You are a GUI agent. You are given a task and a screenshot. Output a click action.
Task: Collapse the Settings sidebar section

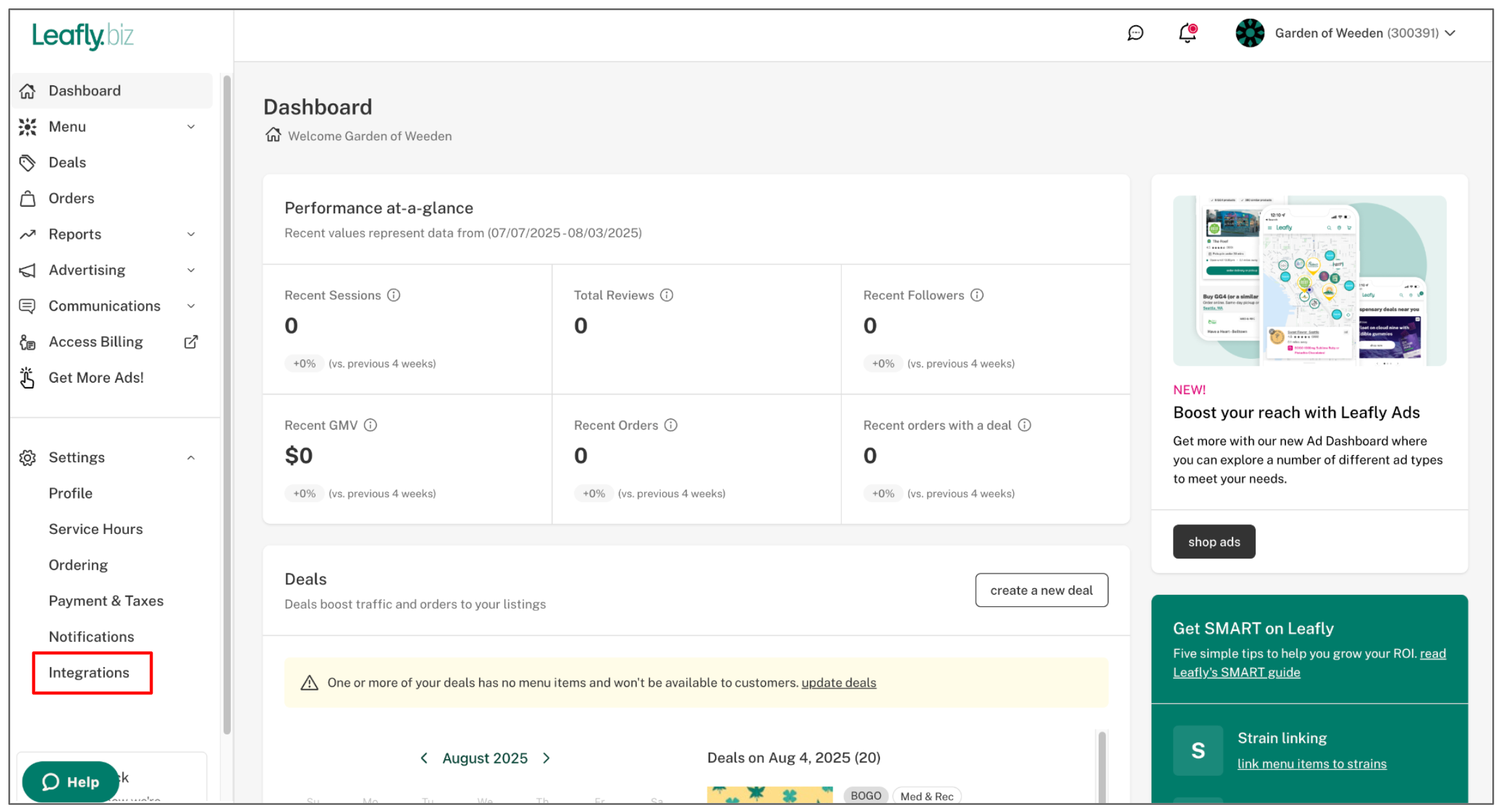pos(191,458)
